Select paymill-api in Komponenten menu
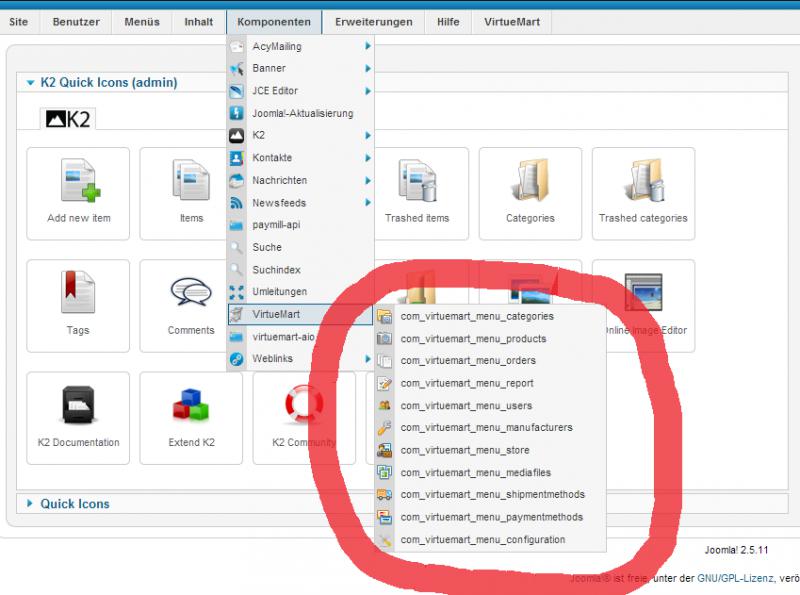Viewport: 800px width, 595px height. click(301, 225)
